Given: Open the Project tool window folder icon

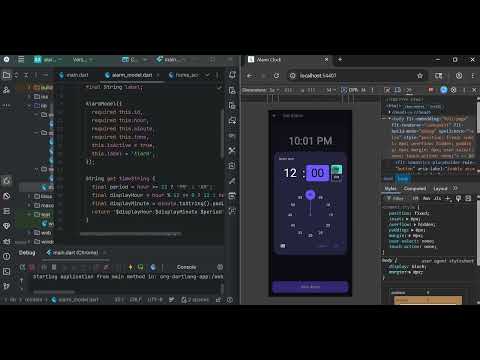Looking at the screenshot, I should pos(6,75).
